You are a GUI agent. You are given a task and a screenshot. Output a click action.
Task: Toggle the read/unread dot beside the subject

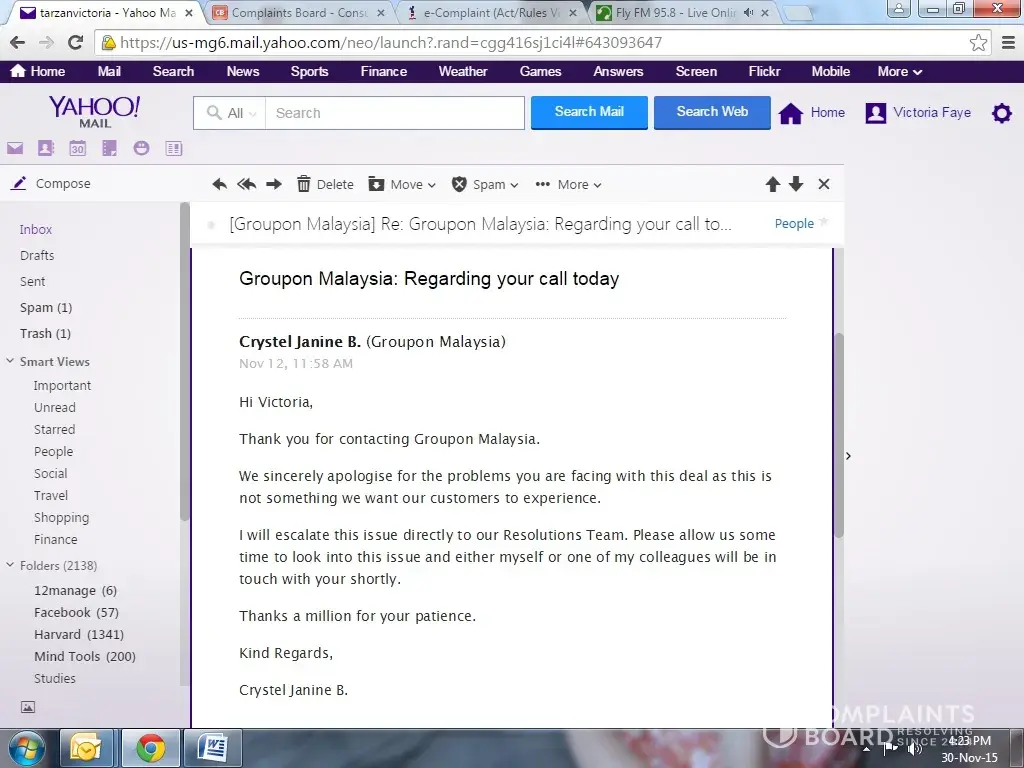(211, 225)
